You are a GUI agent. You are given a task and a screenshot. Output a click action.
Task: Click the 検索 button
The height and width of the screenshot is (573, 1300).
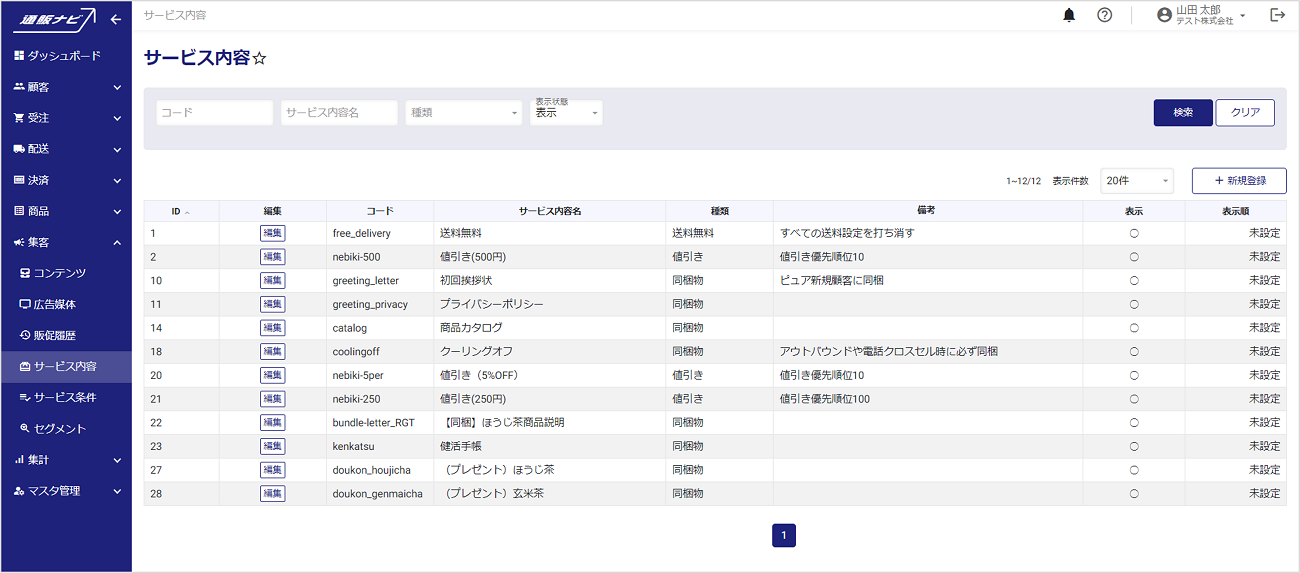pos(1183,113)
